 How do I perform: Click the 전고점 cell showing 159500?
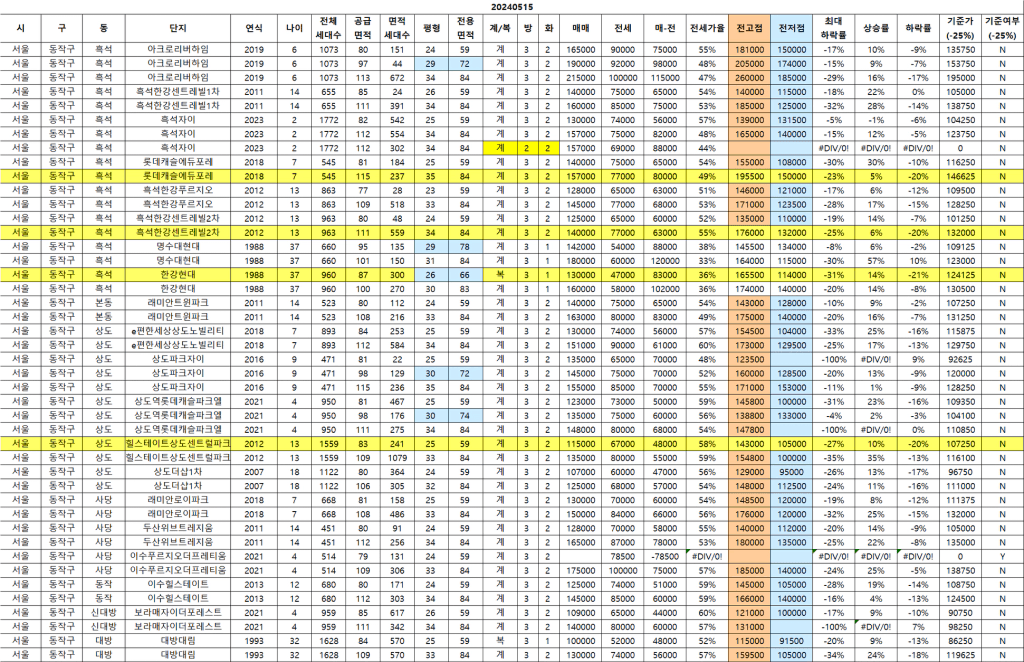pos(750,655)
